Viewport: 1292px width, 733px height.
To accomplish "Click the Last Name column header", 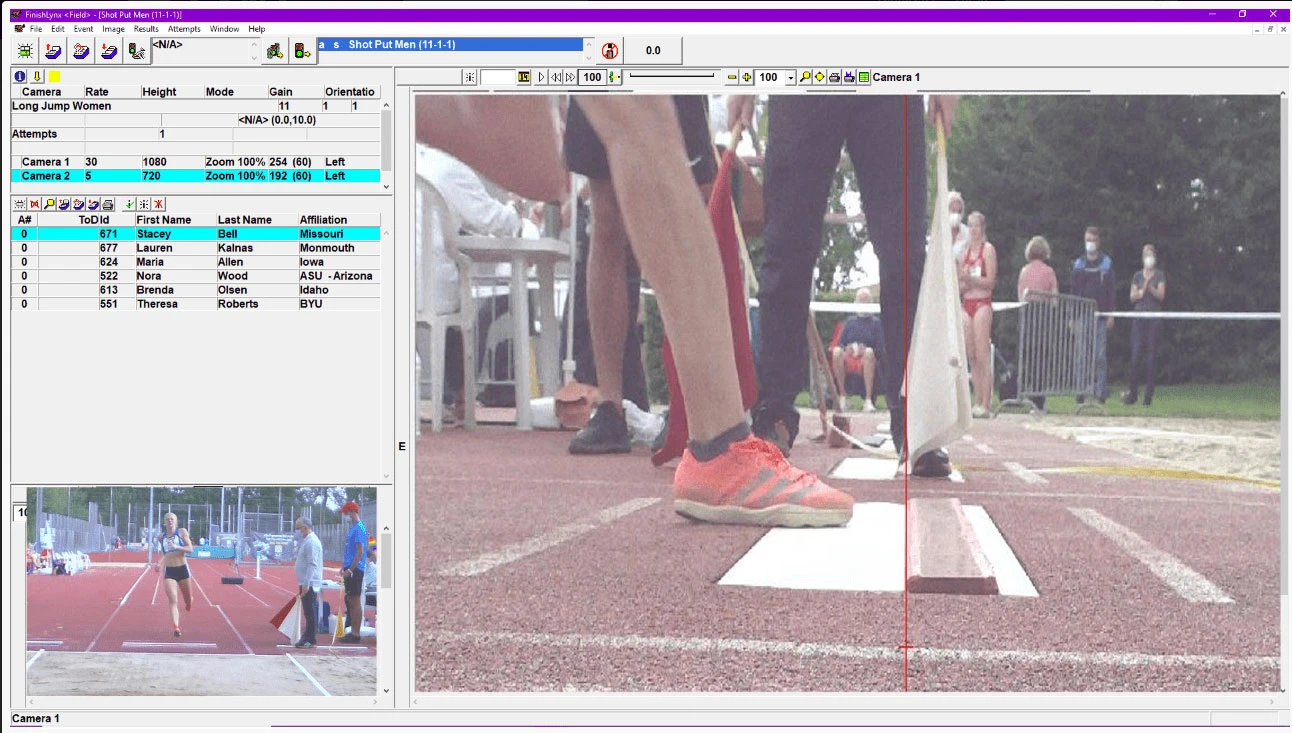I will (x=245, y=220).
